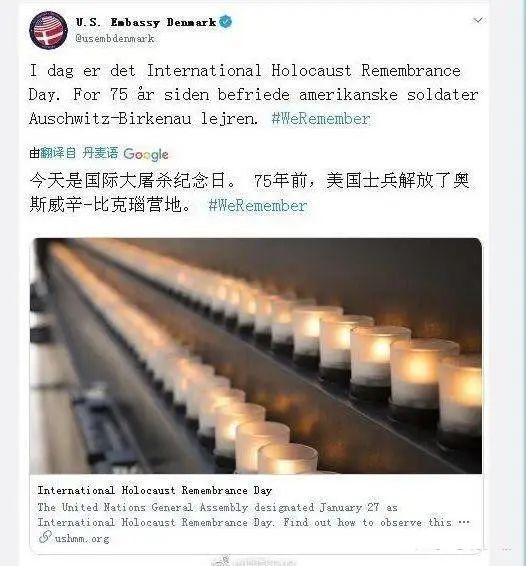Screen dimensions: 526x566
Task: Open the candle memorial photo
Action: pyautogui.click(x=256, y=356)
